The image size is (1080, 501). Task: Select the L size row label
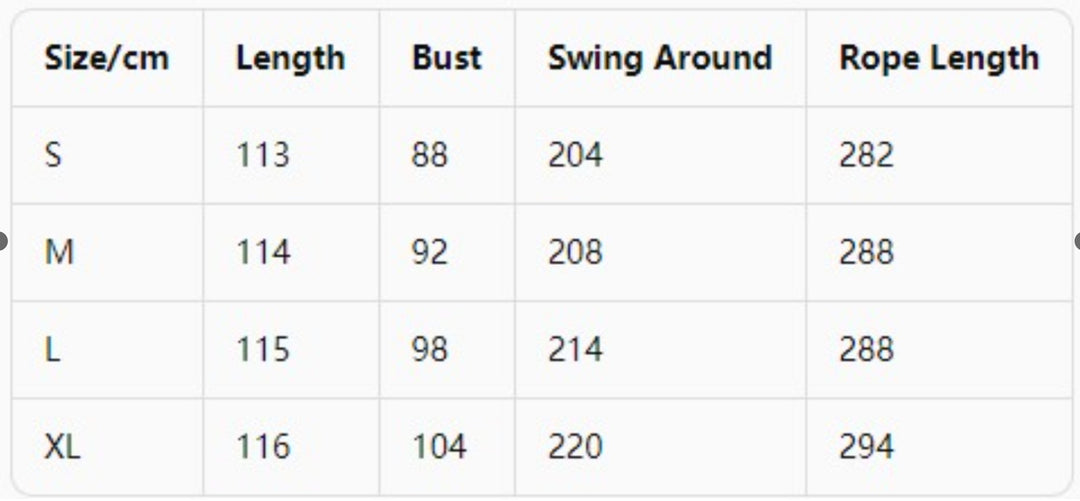pyautogui.click(x=52, y=349)
